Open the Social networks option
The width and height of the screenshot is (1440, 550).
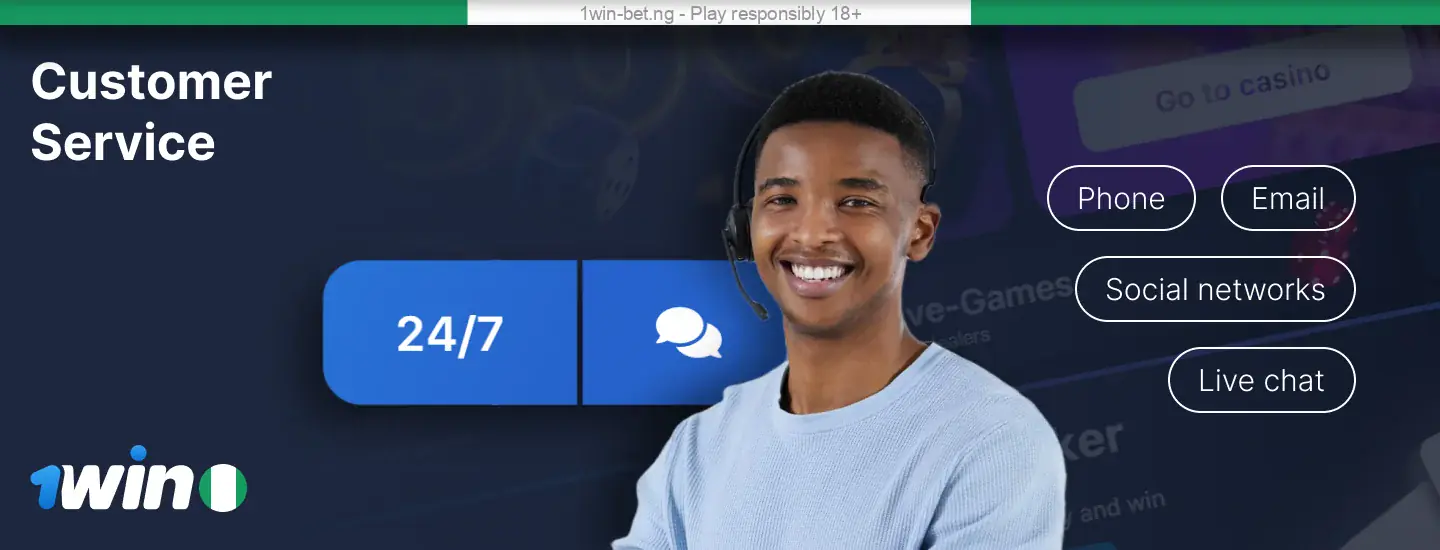(1215, 289)
